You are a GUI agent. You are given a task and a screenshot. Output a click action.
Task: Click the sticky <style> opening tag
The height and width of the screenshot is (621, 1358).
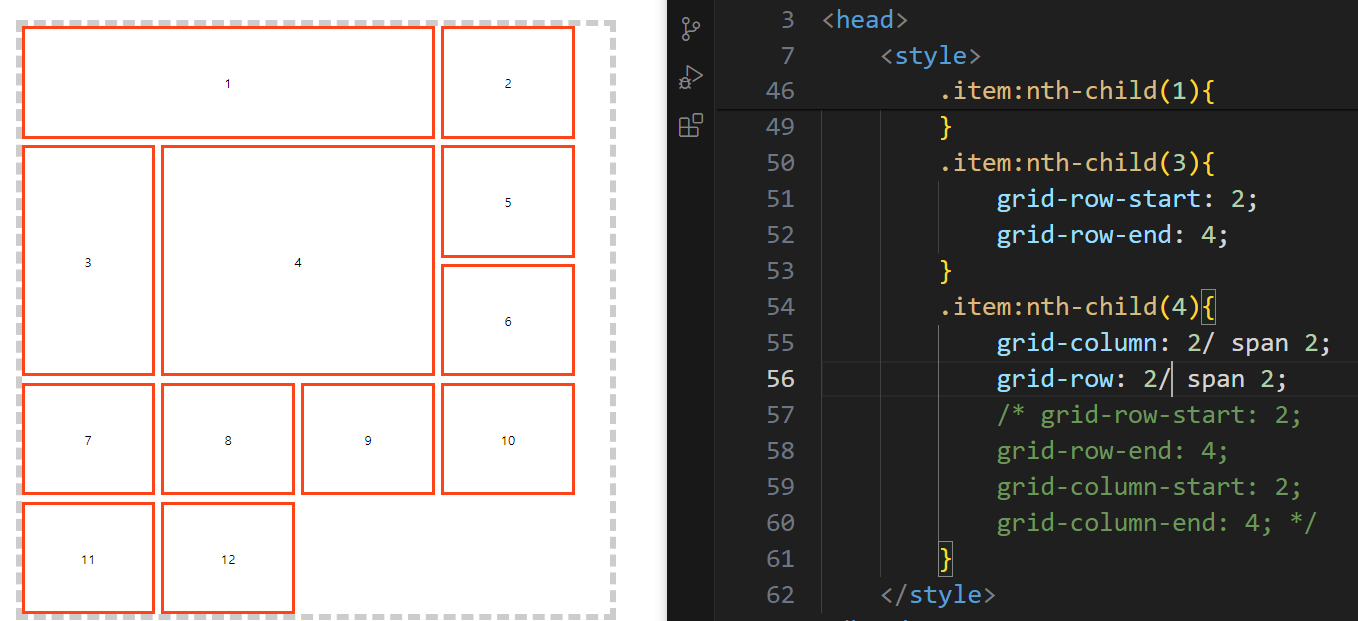click(931, 55)
